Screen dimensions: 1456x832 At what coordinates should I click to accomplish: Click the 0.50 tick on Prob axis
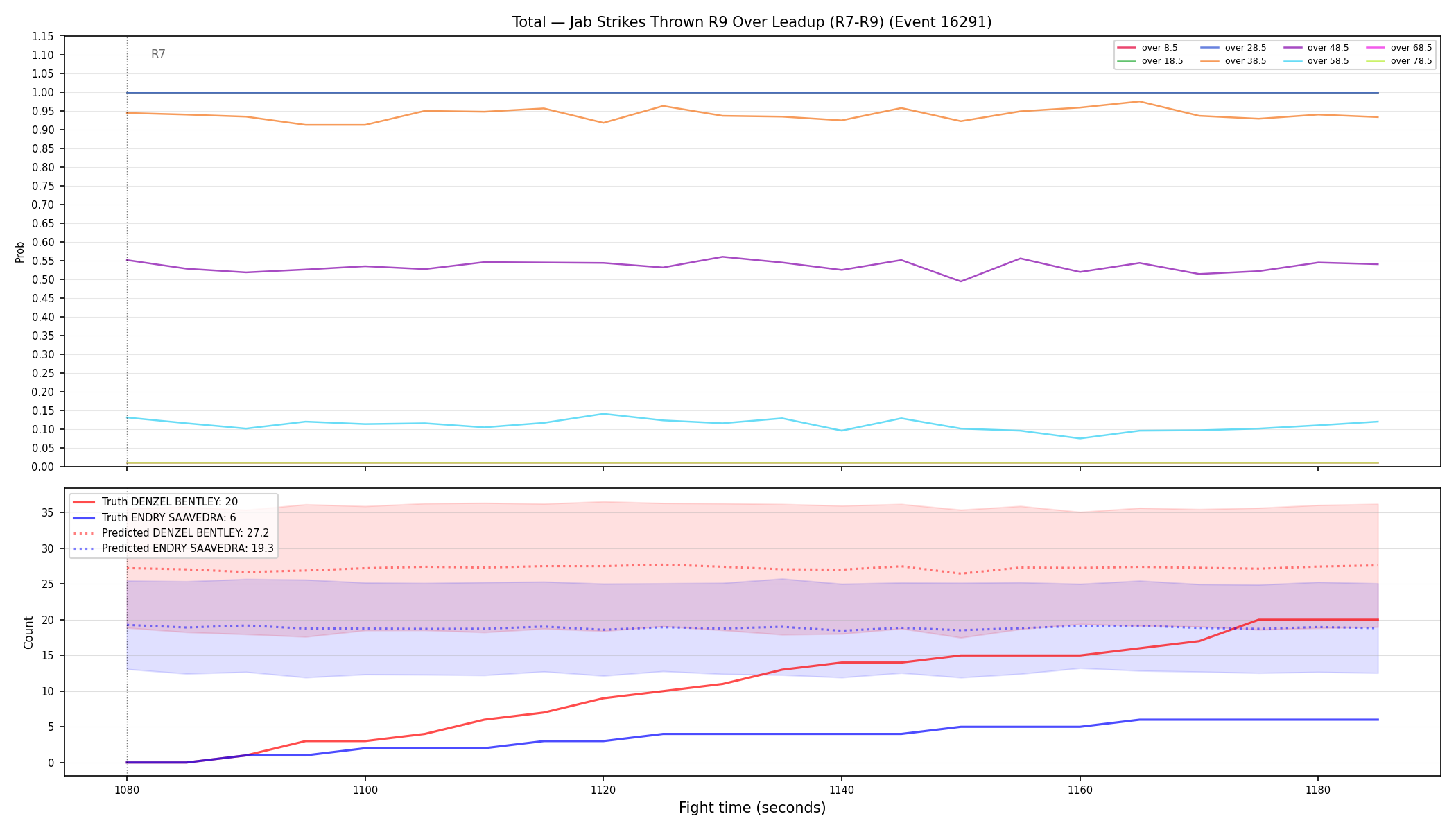pos(43,279)
